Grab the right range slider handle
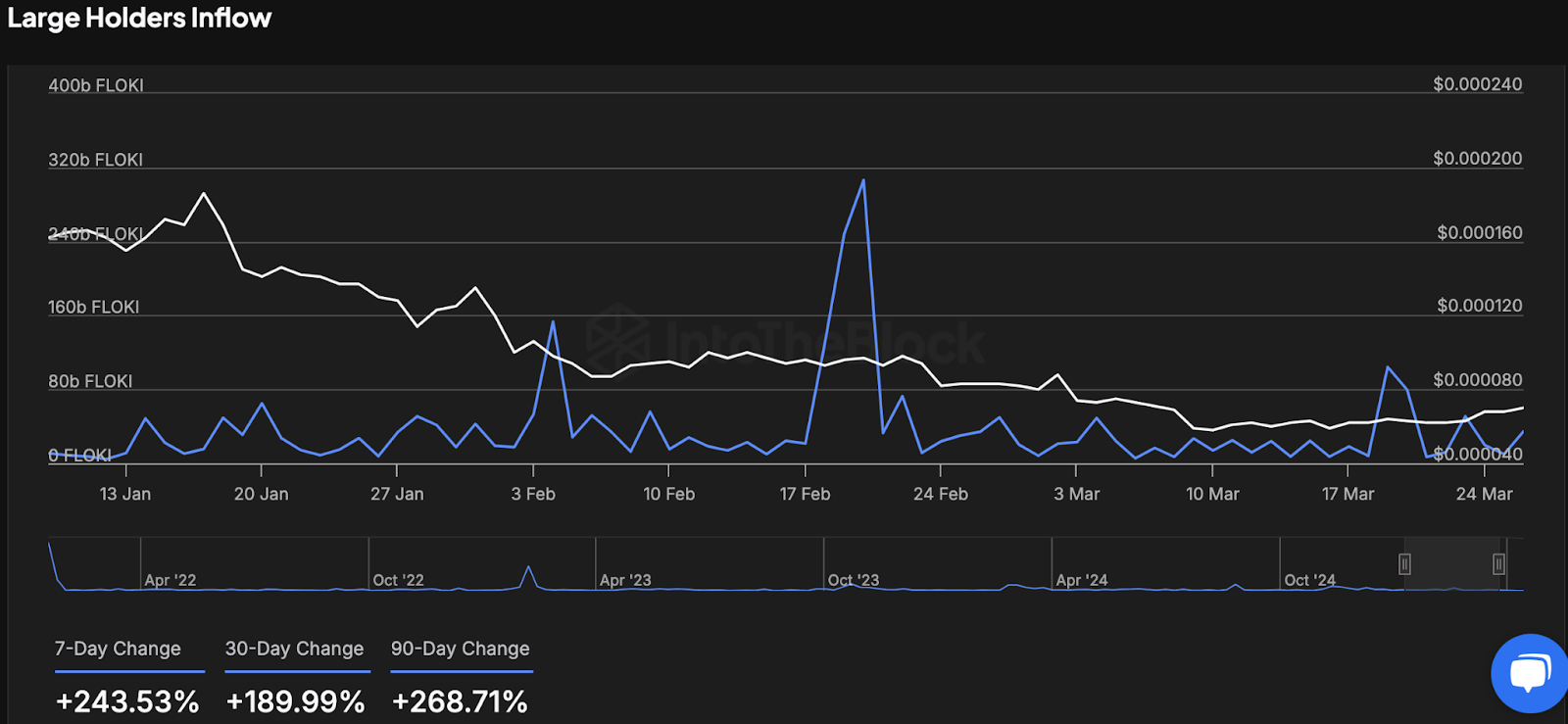This screenshot has height=724, width=1568. pos(1498,564)
